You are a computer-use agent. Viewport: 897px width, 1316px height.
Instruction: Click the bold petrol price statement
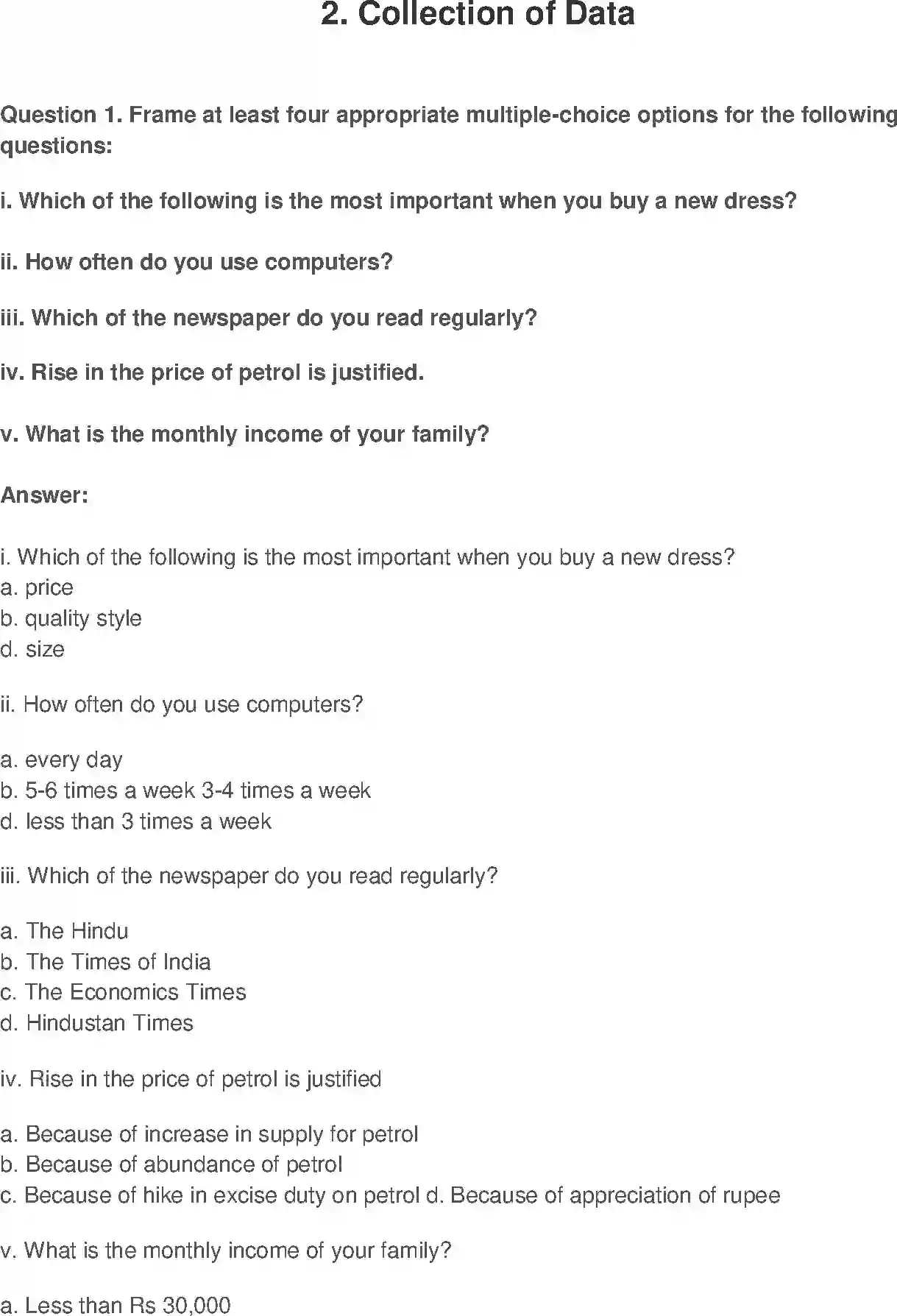(x=212, y=372)
